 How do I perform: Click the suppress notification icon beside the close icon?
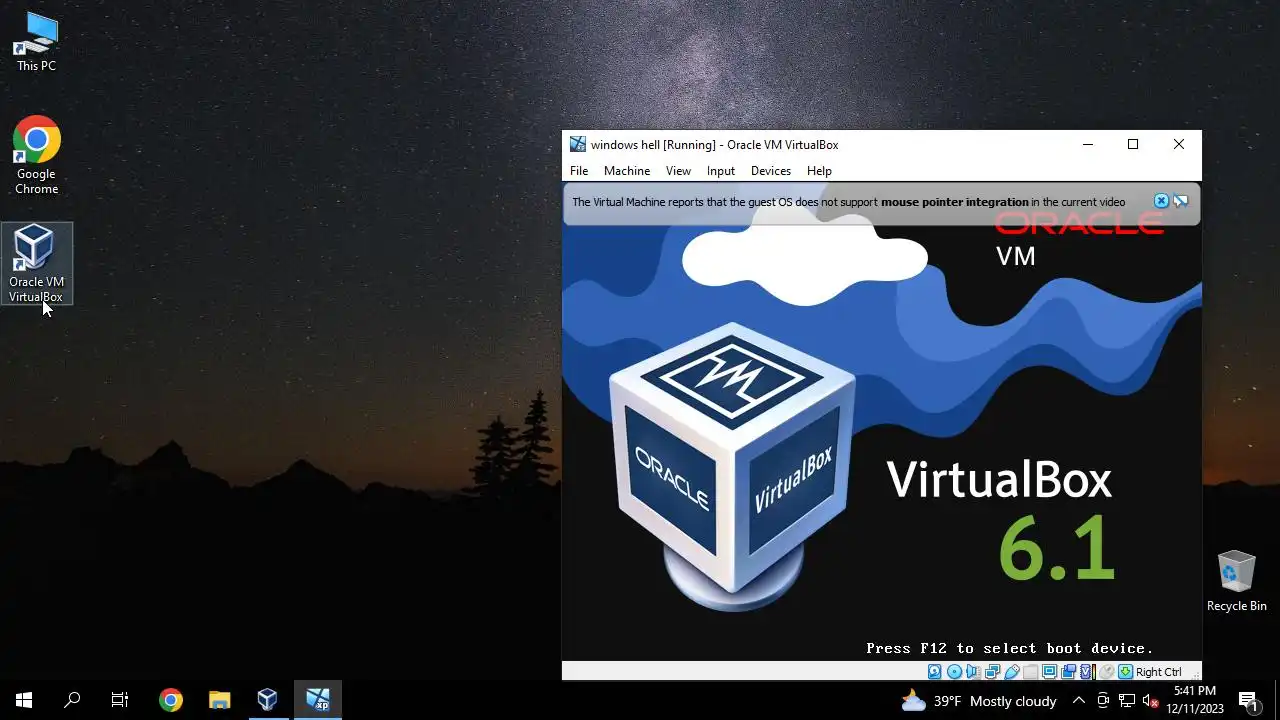(x=1180, y=201)
